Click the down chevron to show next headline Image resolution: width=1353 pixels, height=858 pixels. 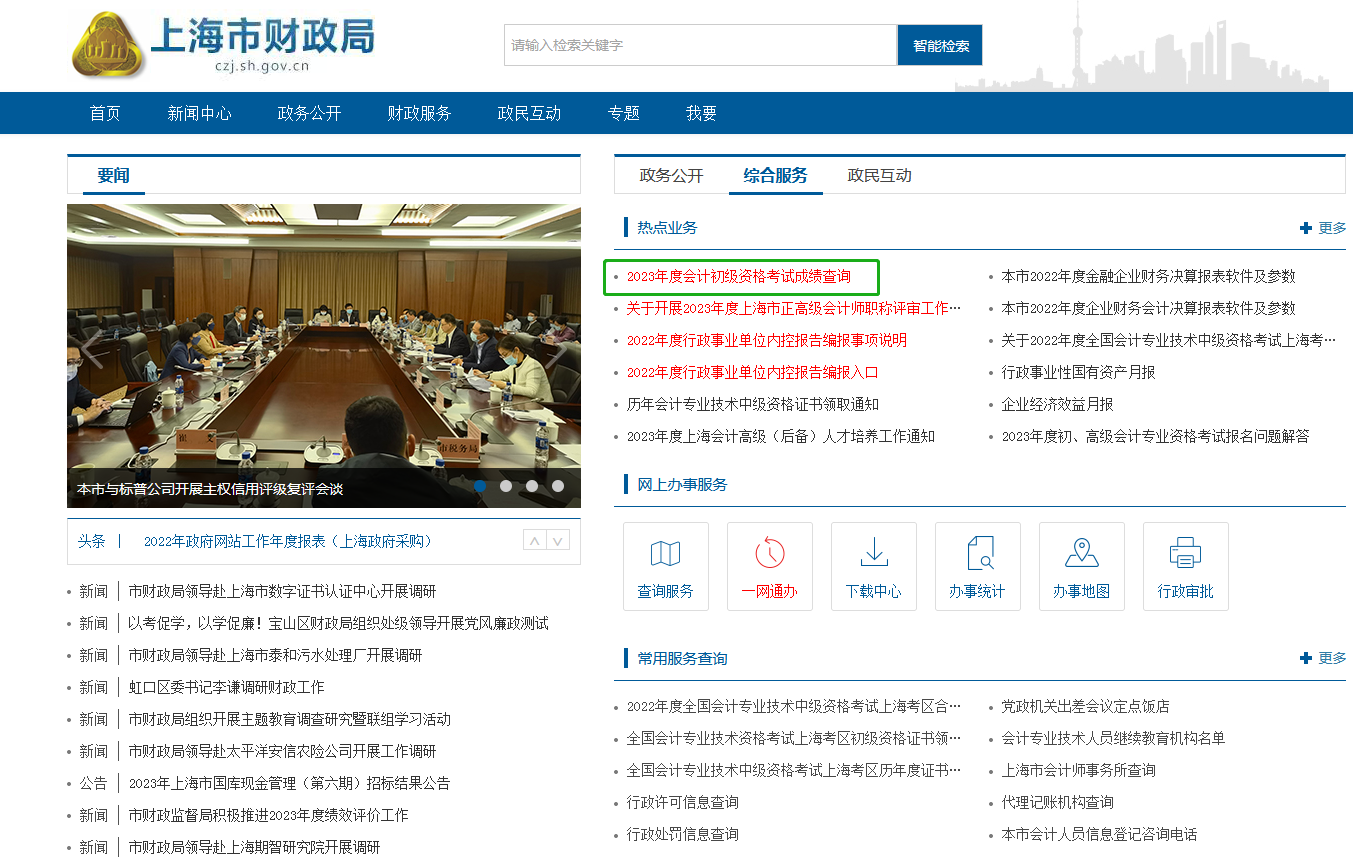557,540
